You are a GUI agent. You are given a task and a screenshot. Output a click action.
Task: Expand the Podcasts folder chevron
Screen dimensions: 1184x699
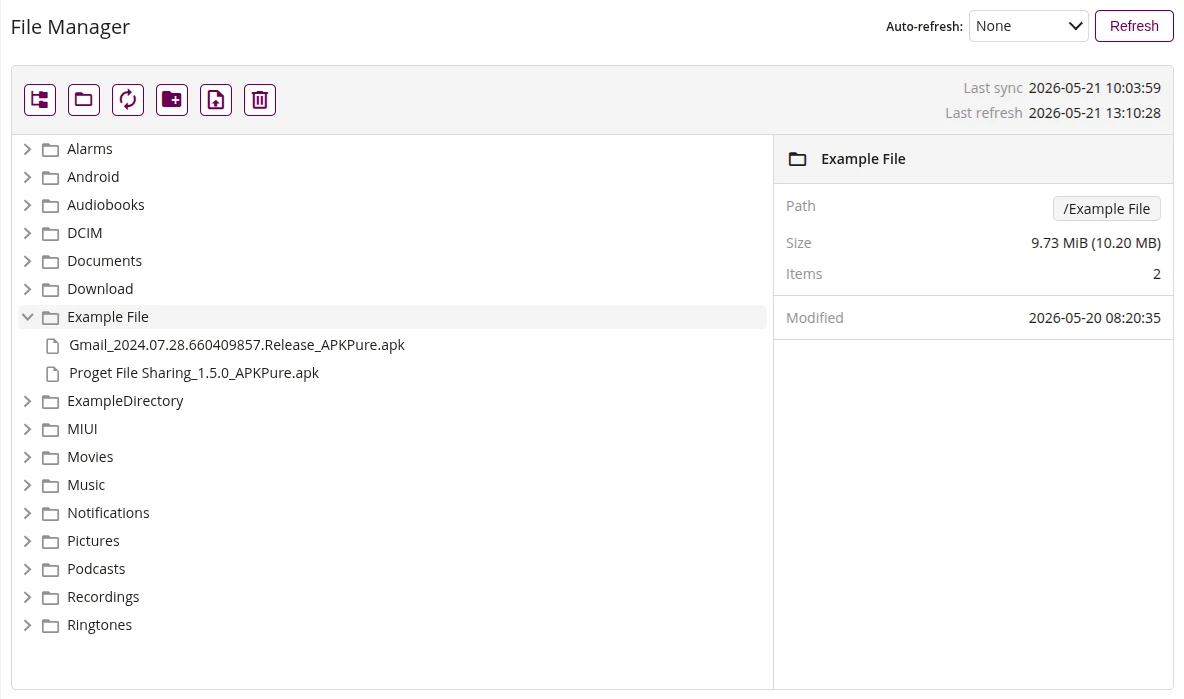(27, 569)
